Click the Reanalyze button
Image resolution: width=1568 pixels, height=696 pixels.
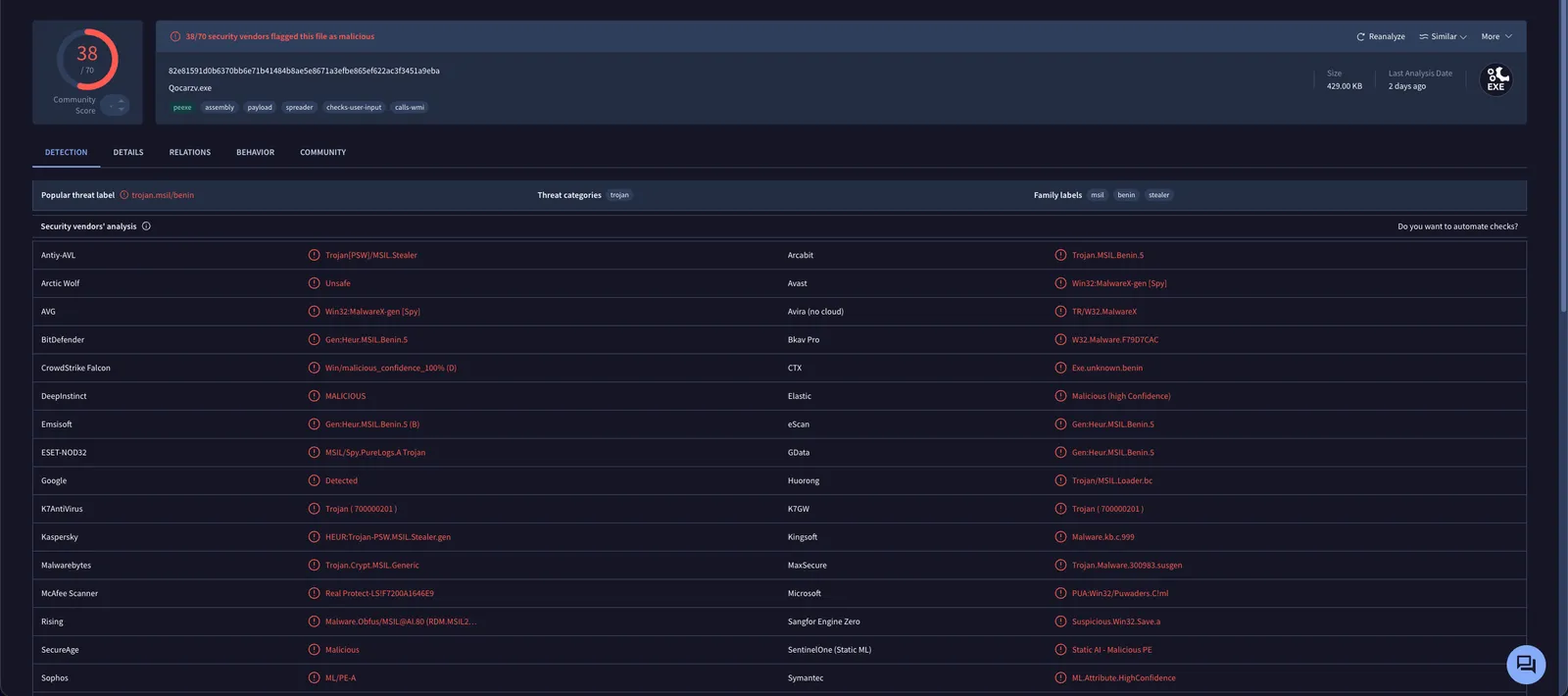coord(1380,36)
